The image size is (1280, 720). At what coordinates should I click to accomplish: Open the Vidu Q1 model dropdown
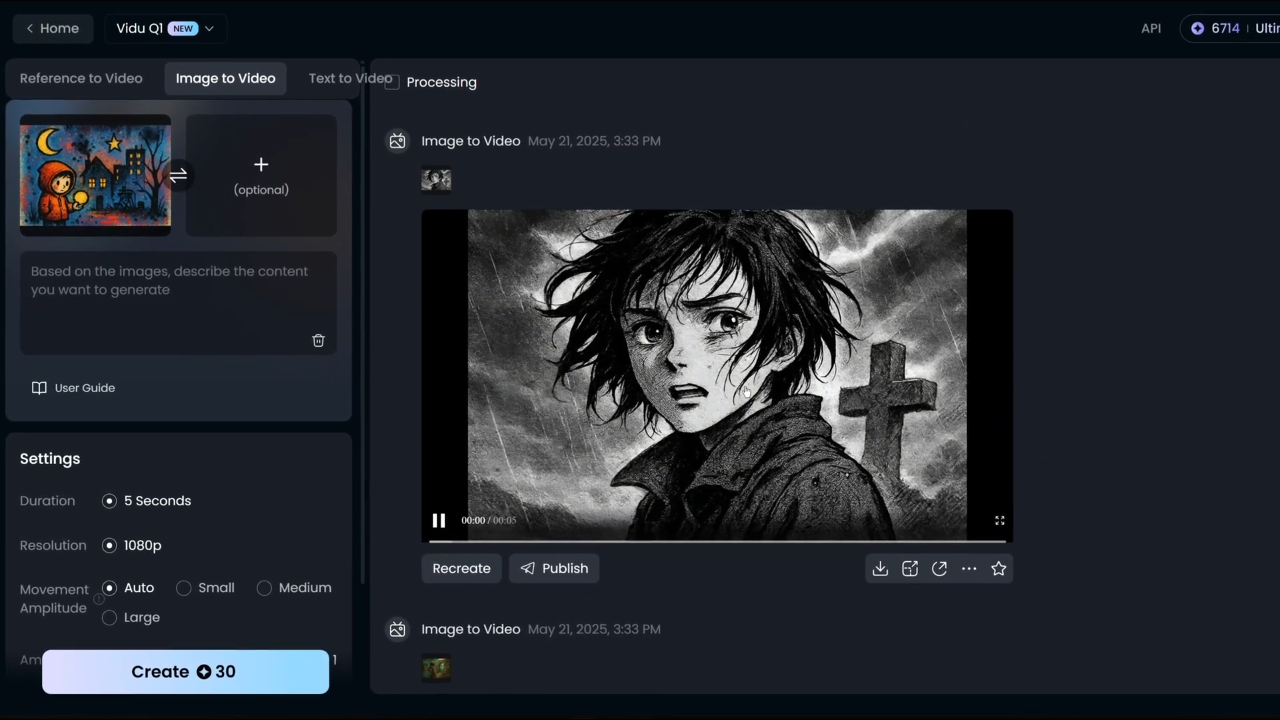click(165, 28)
